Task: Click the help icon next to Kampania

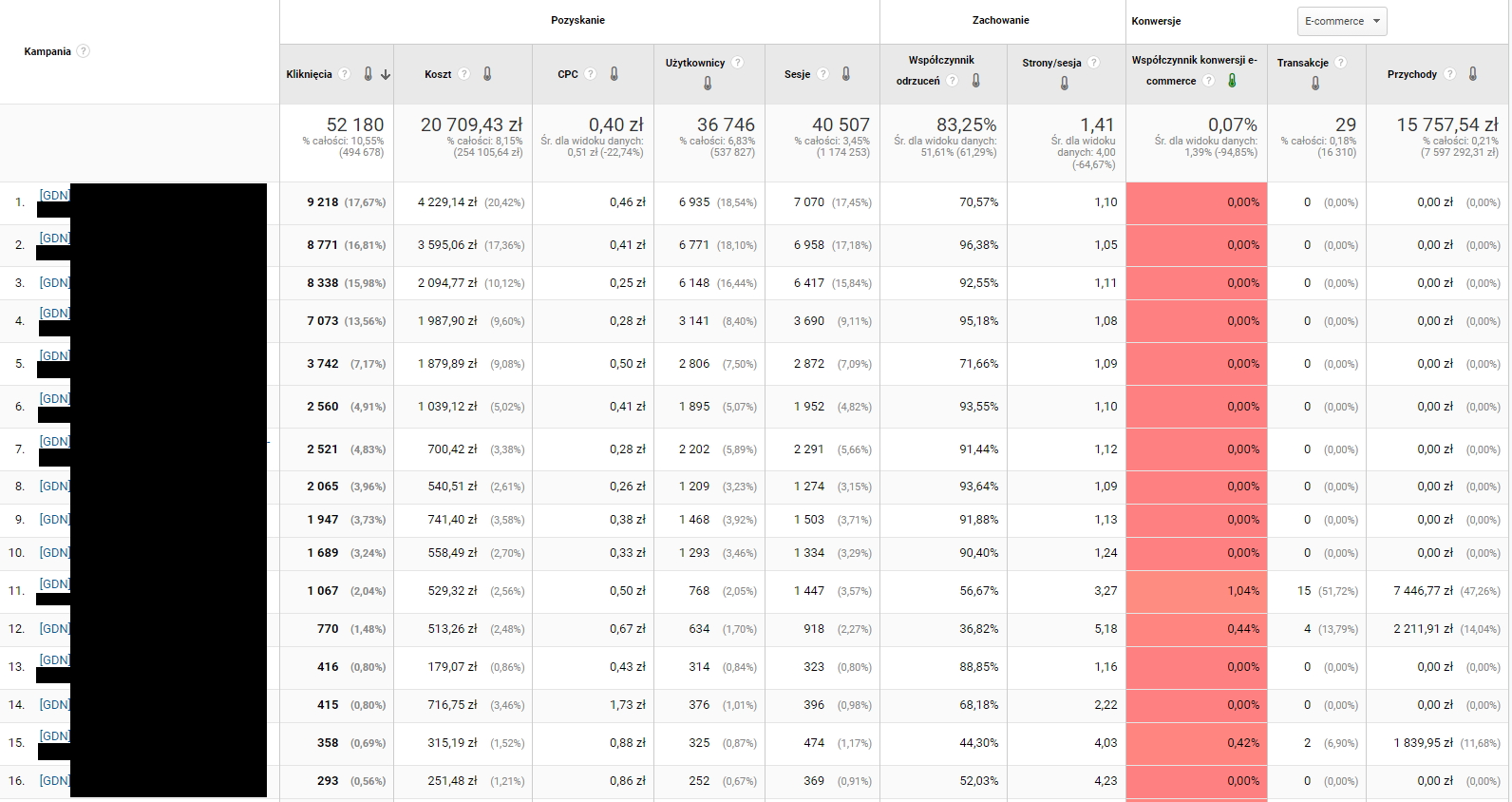Action: pyautogui.click(x=84, y=51)
